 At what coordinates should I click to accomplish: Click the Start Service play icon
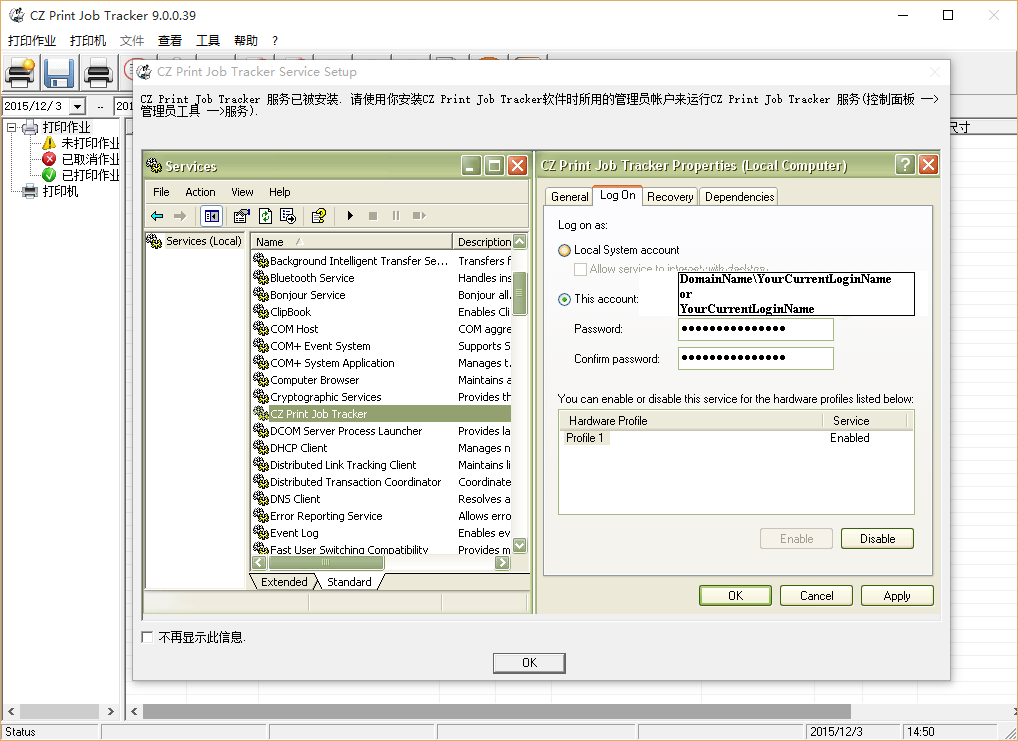tap(350, 216)
